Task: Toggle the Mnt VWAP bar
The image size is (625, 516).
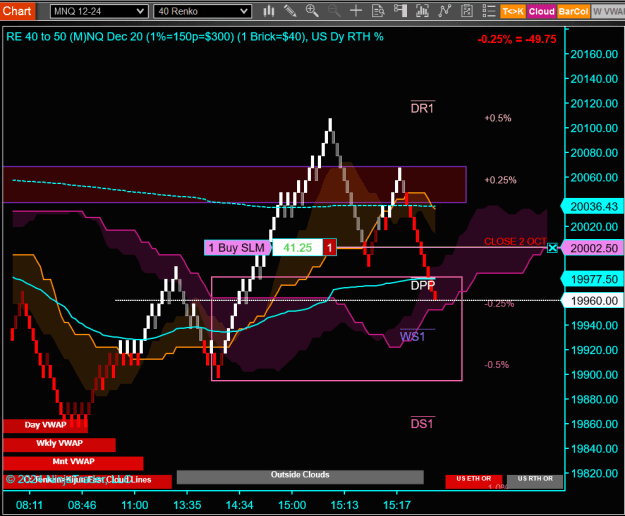Action: click(x=73, y=462)
